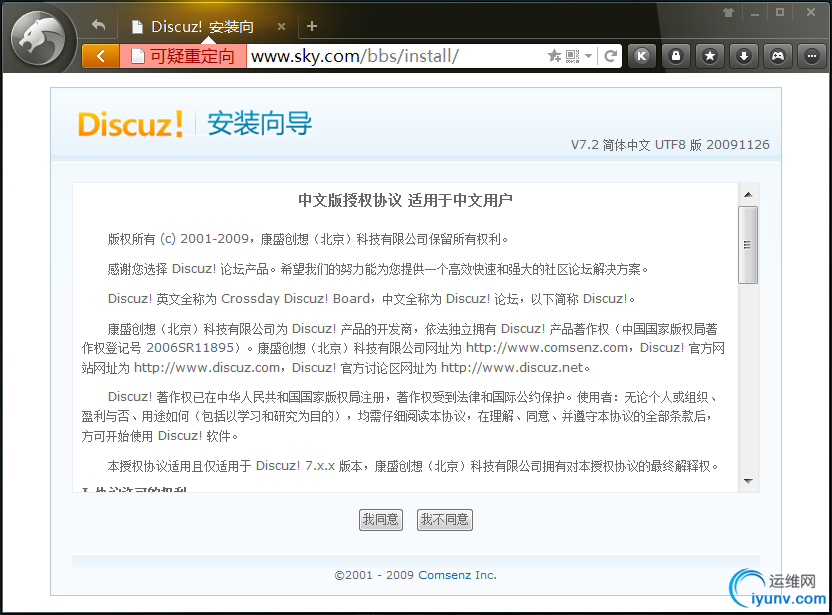Maximize the browser window
This screenshot has height=615, width=832.
(780, 12)
